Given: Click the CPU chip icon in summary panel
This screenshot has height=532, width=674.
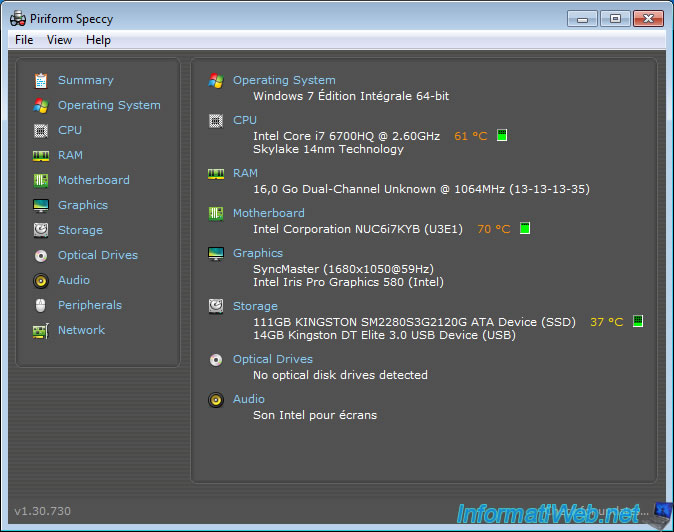Looking at the screenshot, I should tap(216, 121).
